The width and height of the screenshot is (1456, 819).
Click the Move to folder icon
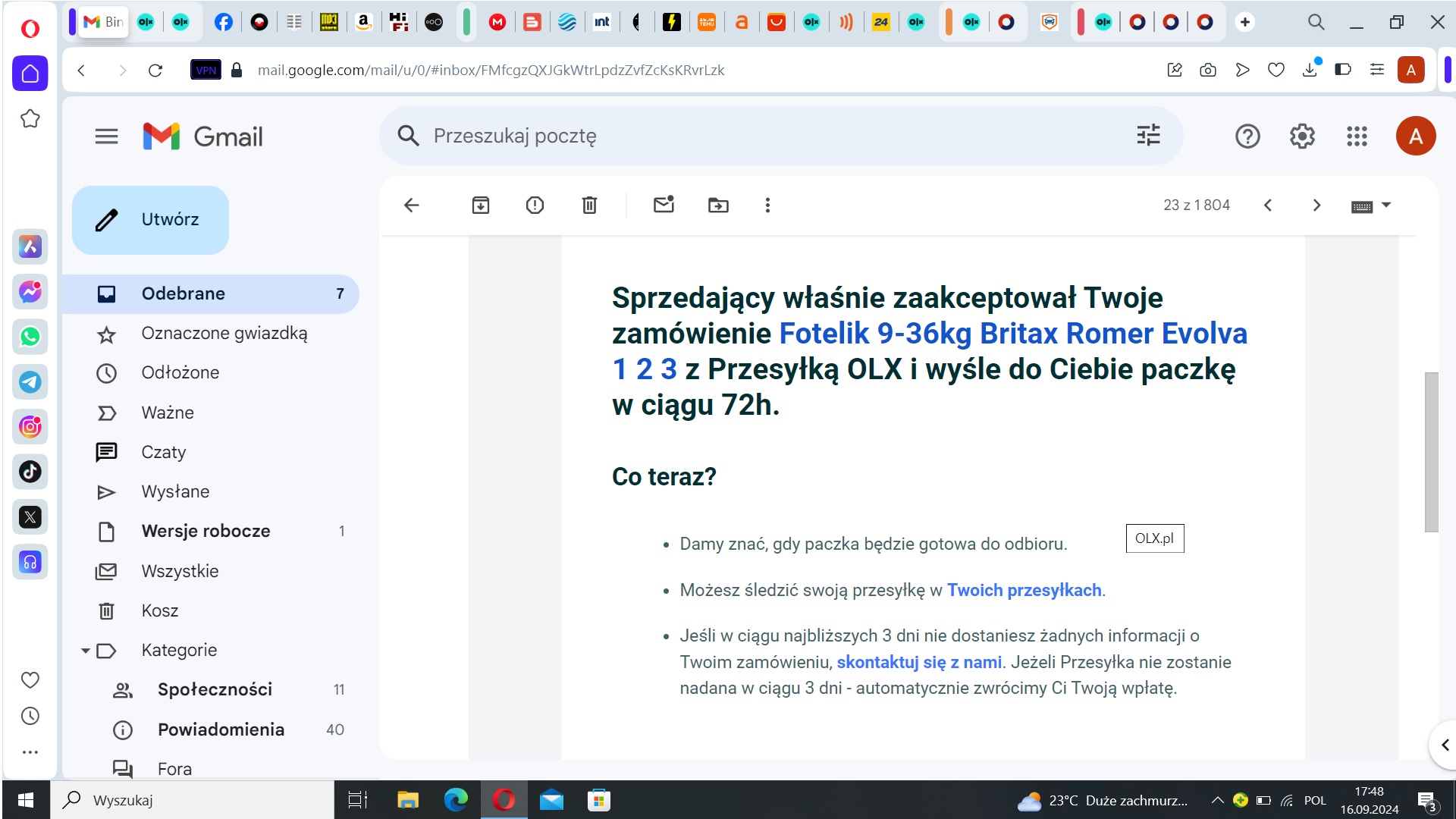pyautogui.click(x=717, y=206)
